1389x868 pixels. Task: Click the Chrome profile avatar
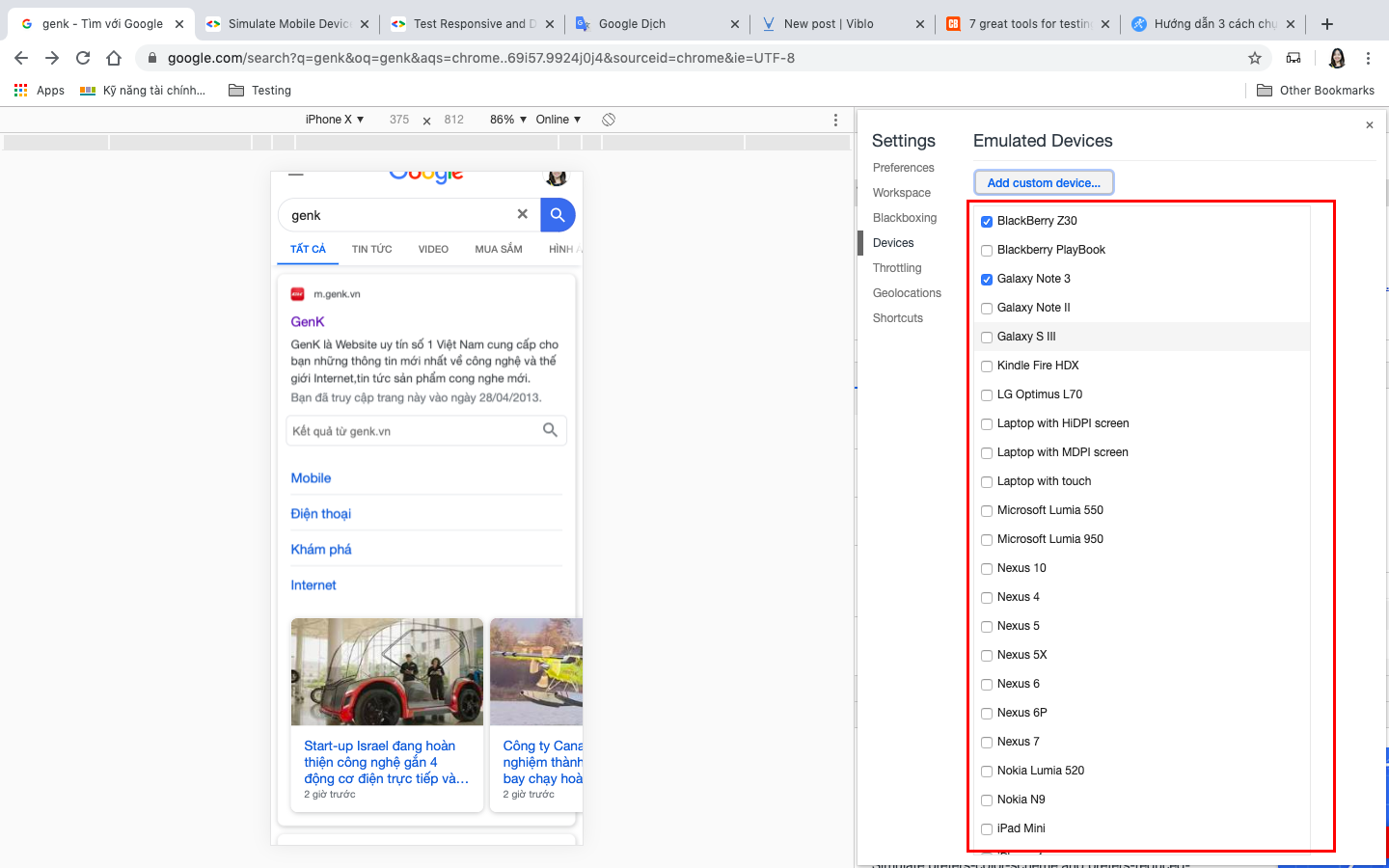(1337, 58)
